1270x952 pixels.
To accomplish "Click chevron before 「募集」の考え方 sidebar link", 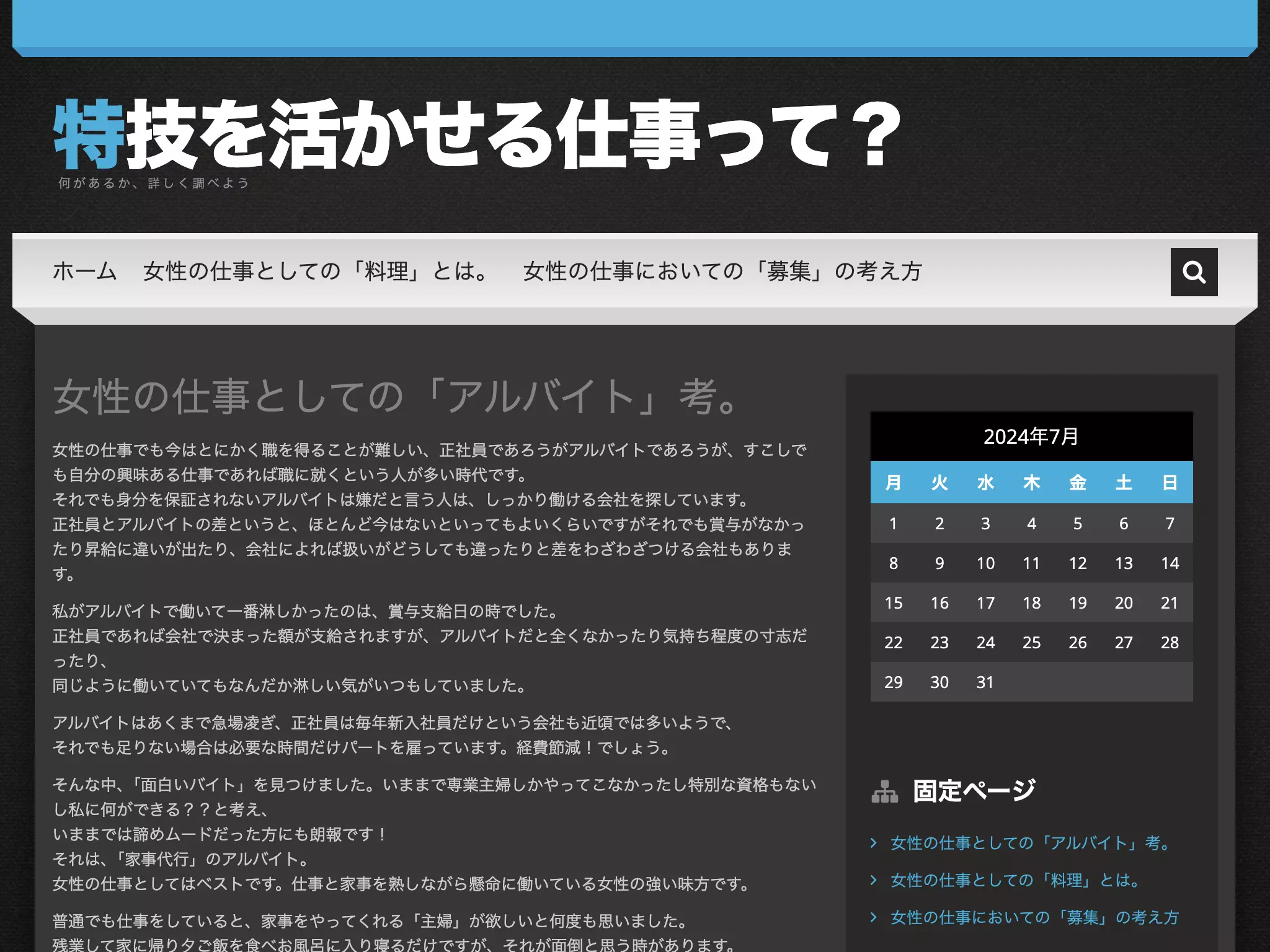I will click(874, 917).
